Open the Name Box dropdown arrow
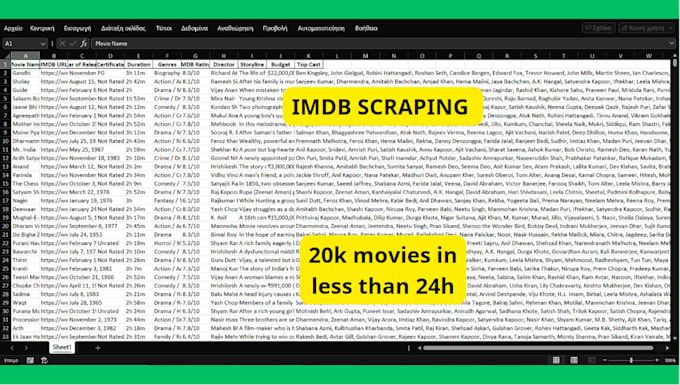Image resolution: width=680 pixels, height=385 pixels. click(42, 43)
